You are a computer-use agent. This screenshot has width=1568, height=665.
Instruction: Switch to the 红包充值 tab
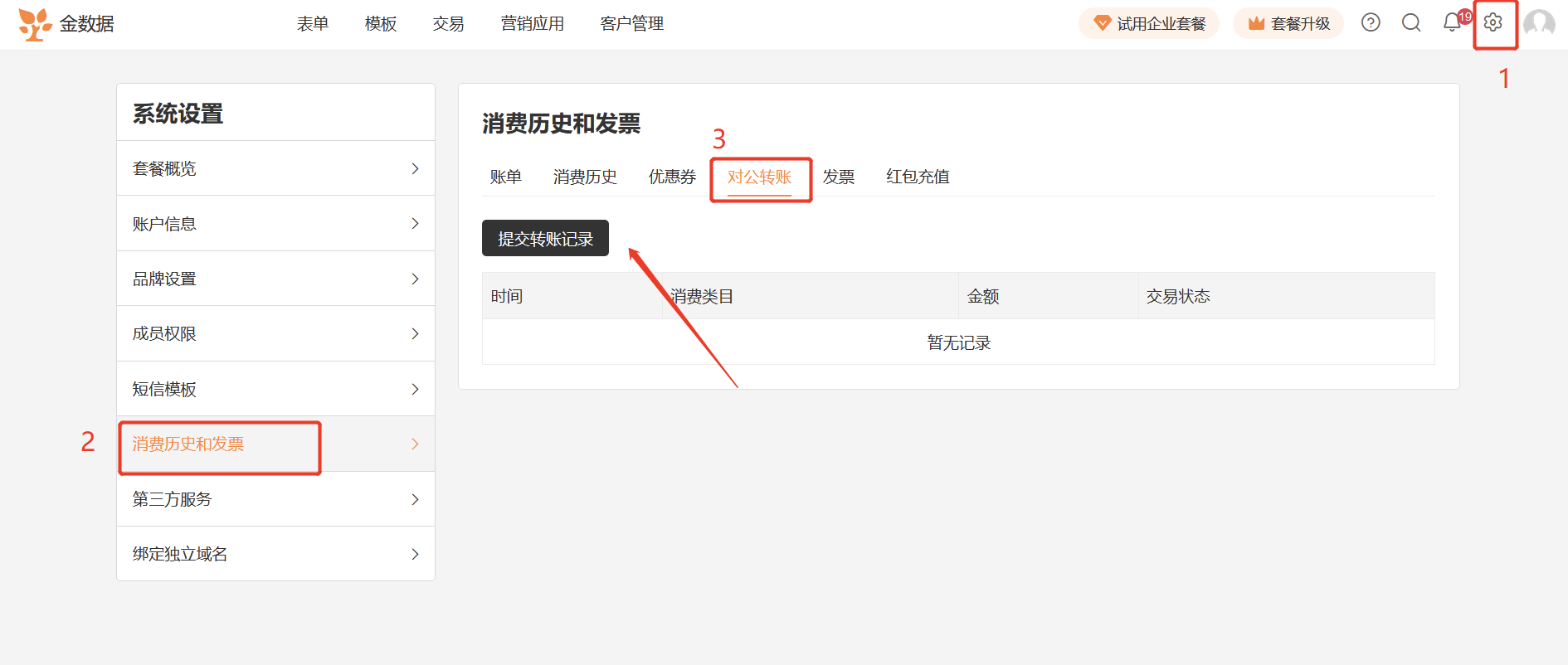tap(918, 177)
